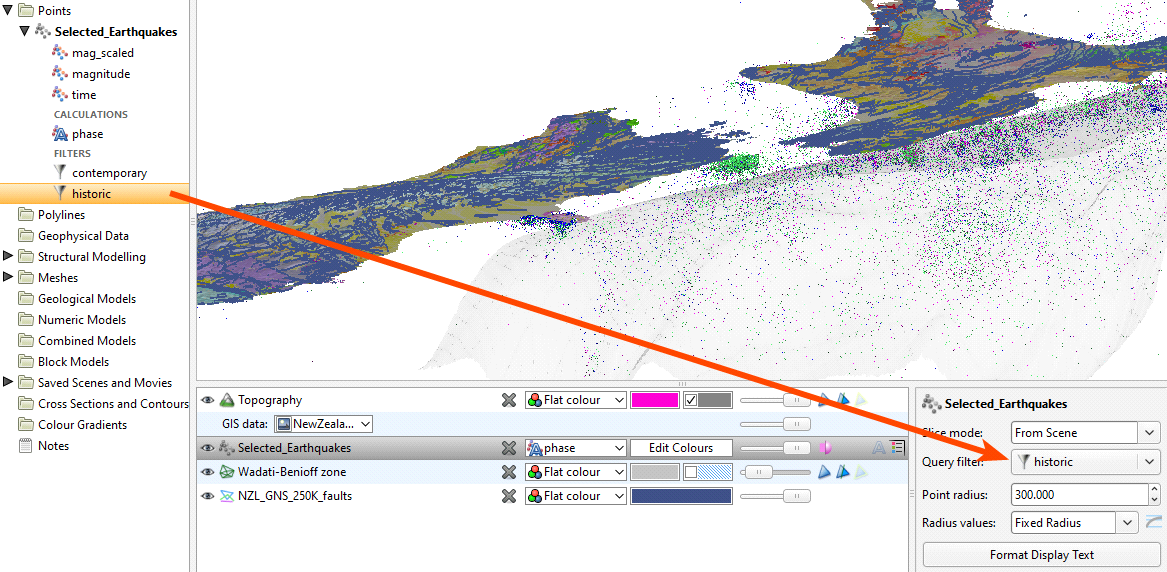
Task: Remove Selected_Earthquakes from the scene
Action: 508,448
